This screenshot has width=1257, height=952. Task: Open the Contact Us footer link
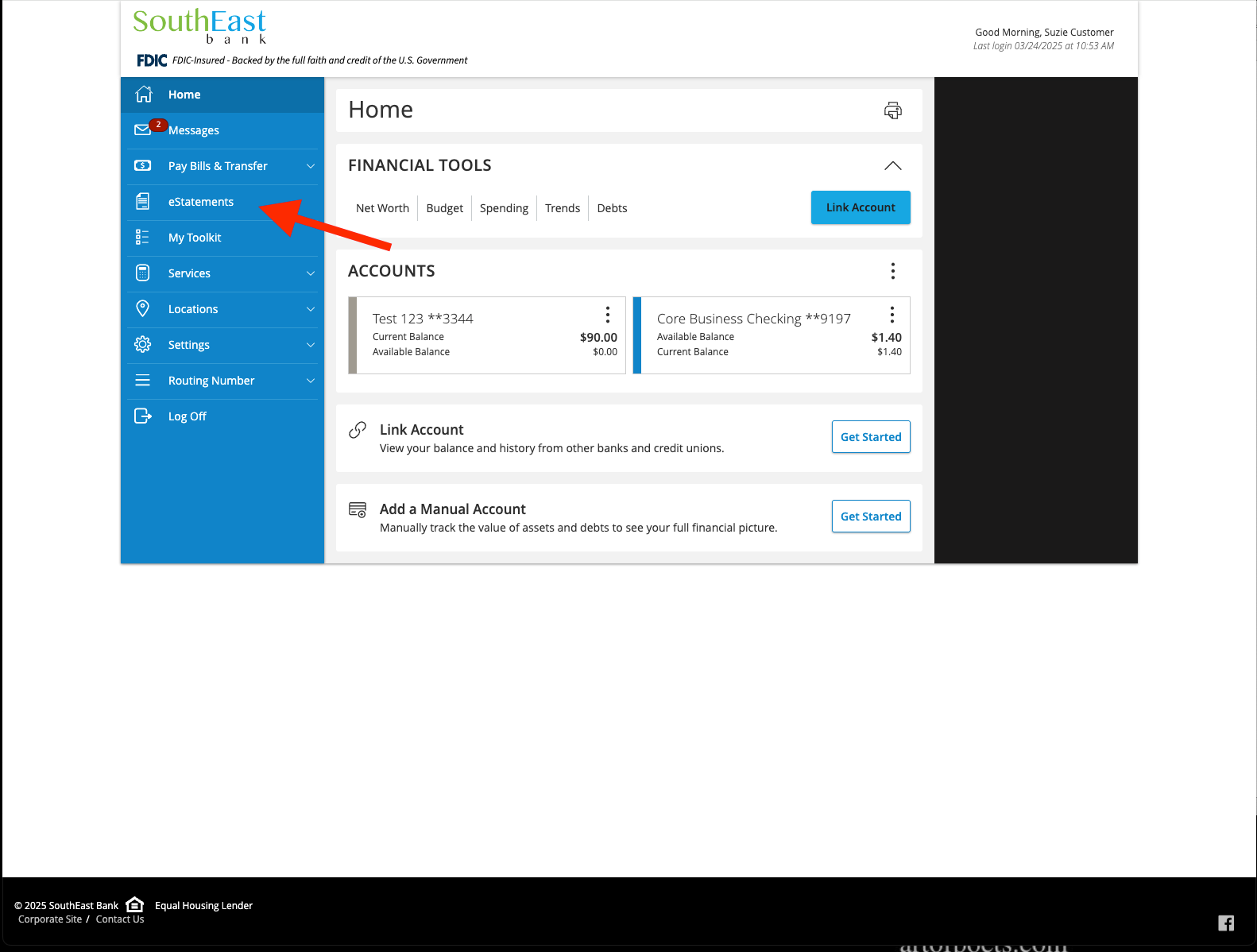coord(120,919)
